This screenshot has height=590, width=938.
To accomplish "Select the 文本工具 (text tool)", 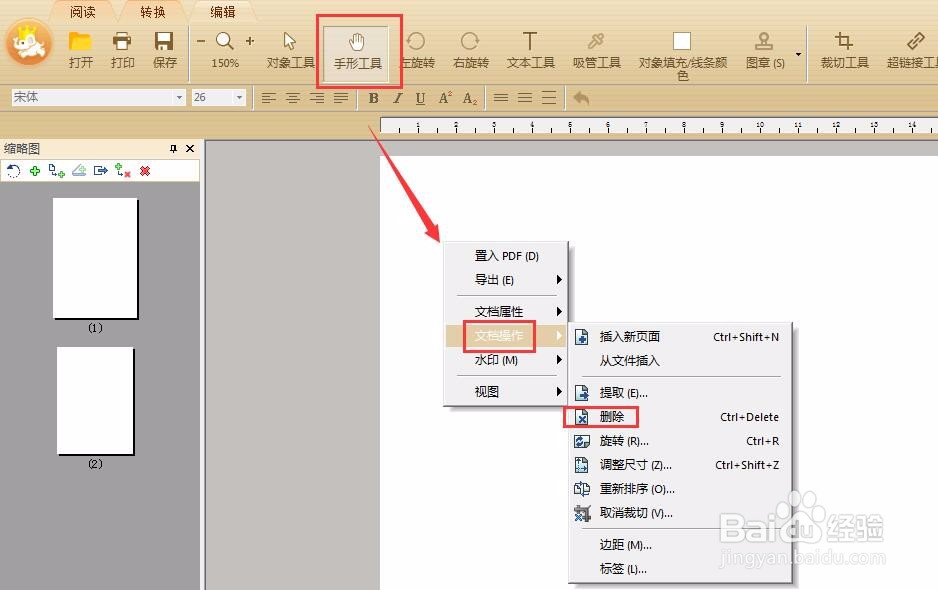I will coord(530,50).
